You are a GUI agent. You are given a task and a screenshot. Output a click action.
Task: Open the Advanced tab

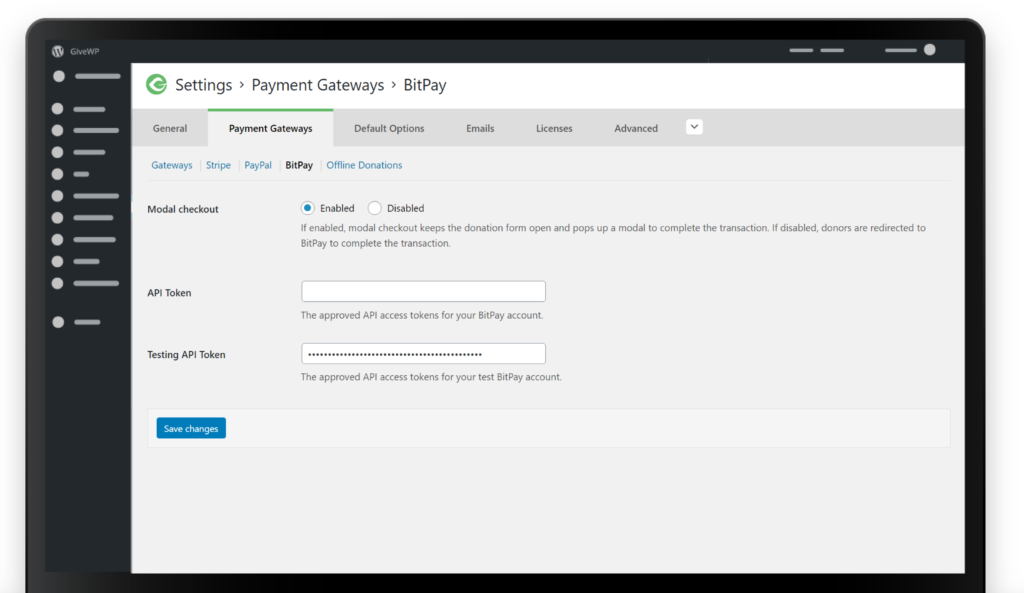tap(635, 128)
